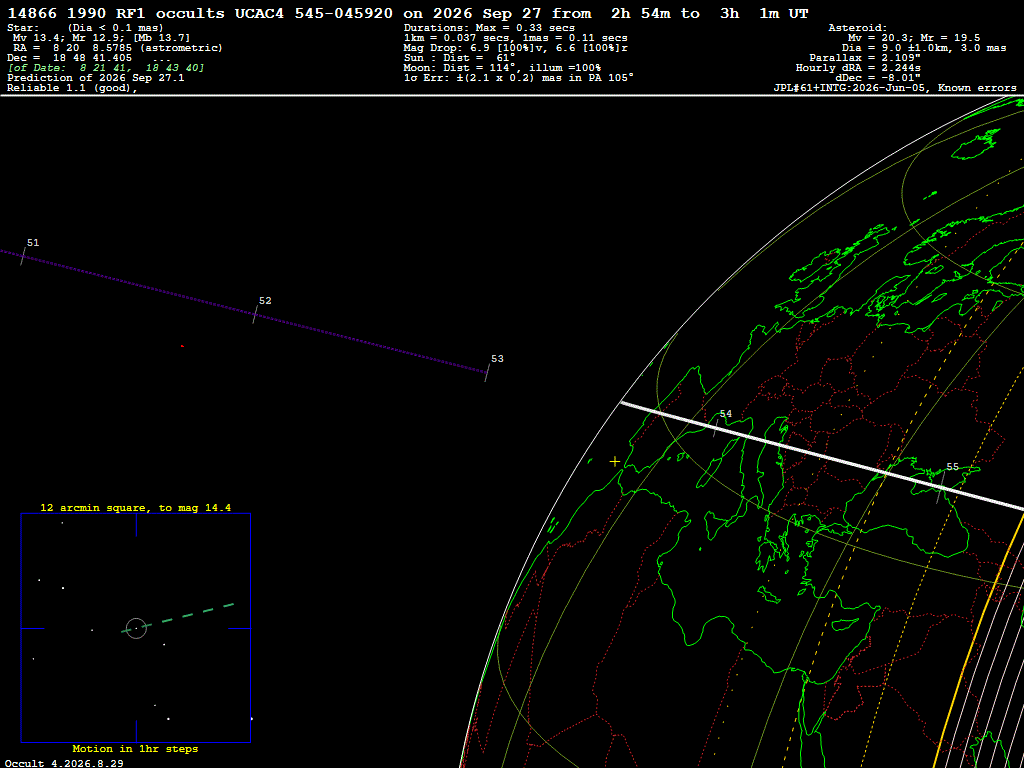This screenshot has width=1024, height=768.
Task: Click the 53 minute tick marker
Action: 487,372
